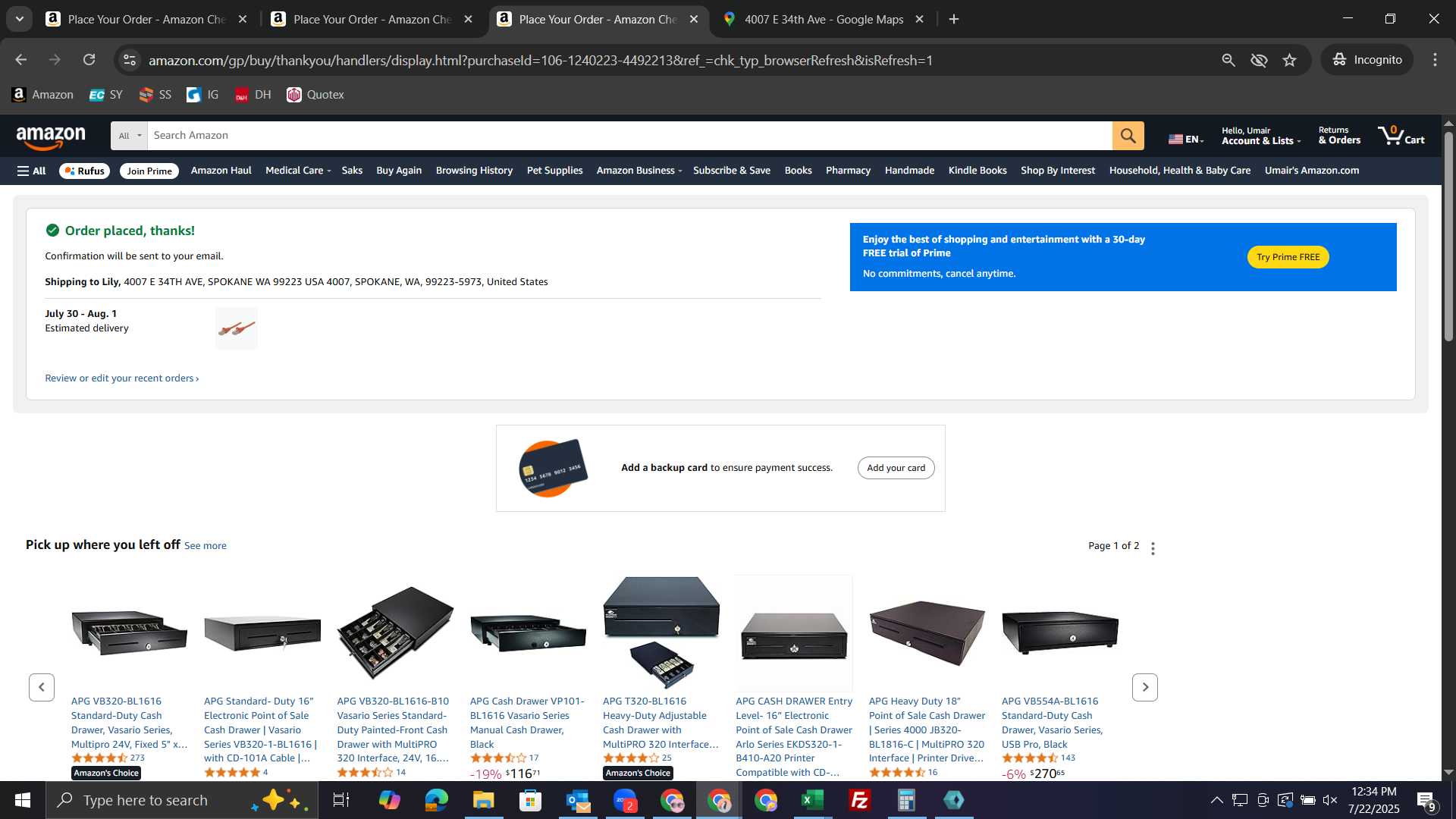Open three-dot options for Pick up section
Viewport: 1456px width, 819px height.
pyautogui.click(x=1153, y=548)
